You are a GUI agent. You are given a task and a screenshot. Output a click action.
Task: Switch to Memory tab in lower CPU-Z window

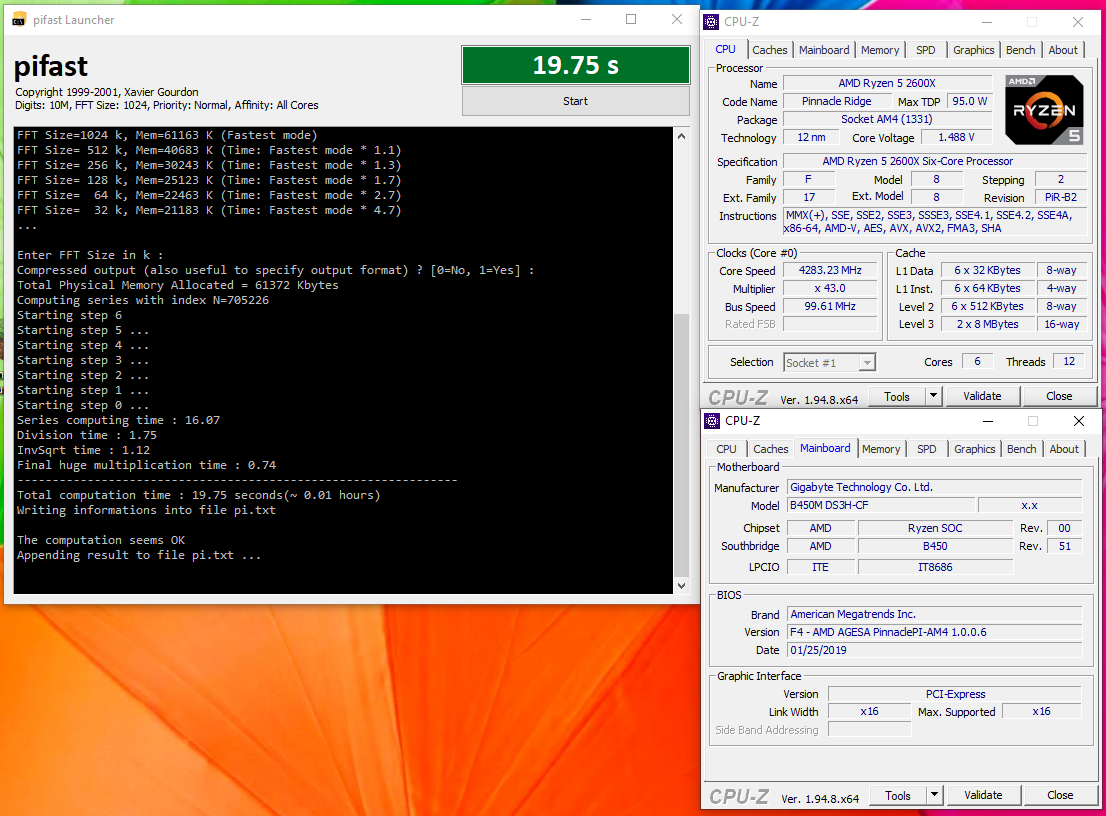[x=881, y=449]
